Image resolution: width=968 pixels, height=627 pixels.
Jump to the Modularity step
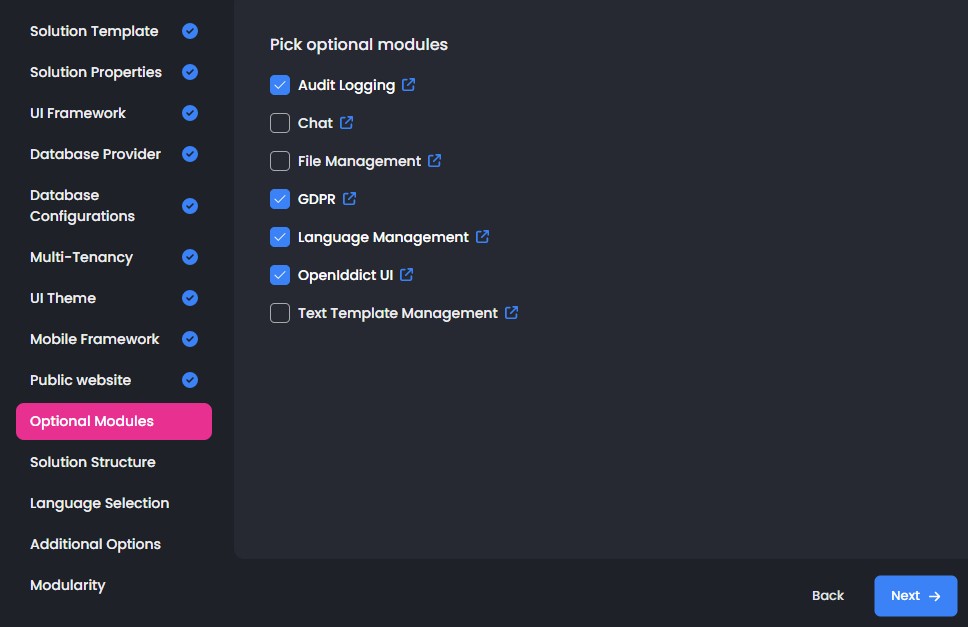(67, 585)
